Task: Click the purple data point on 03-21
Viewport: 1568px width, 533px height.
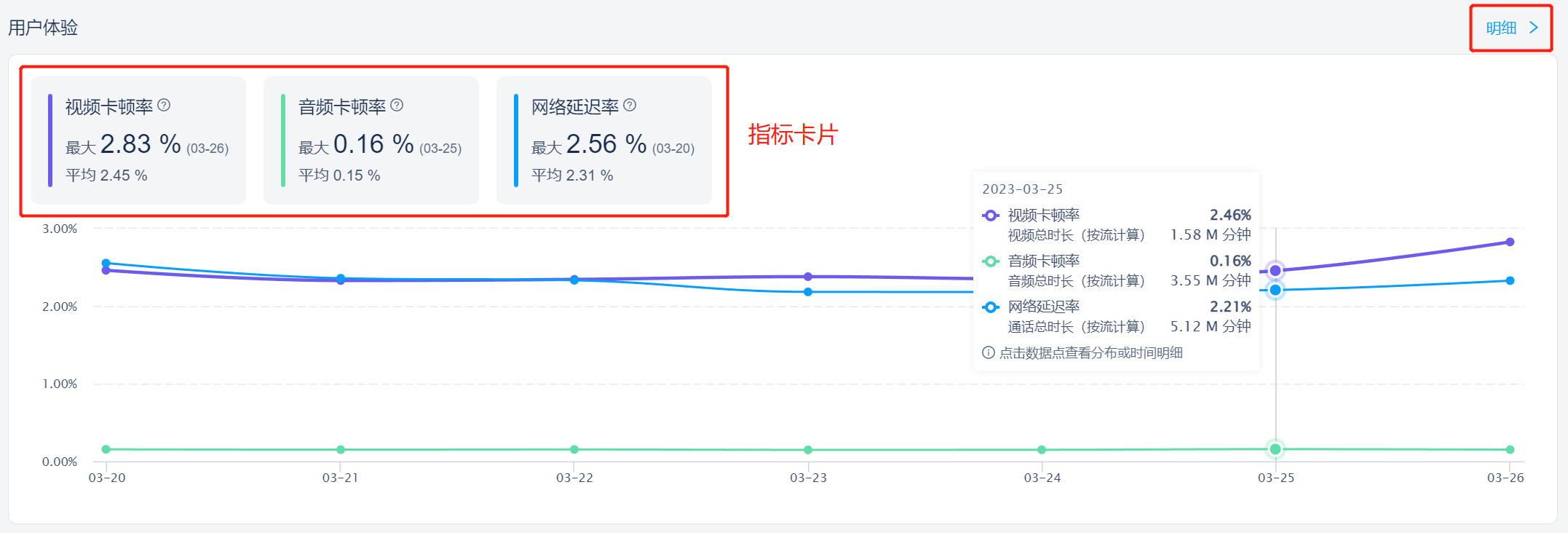Action: 341,281
